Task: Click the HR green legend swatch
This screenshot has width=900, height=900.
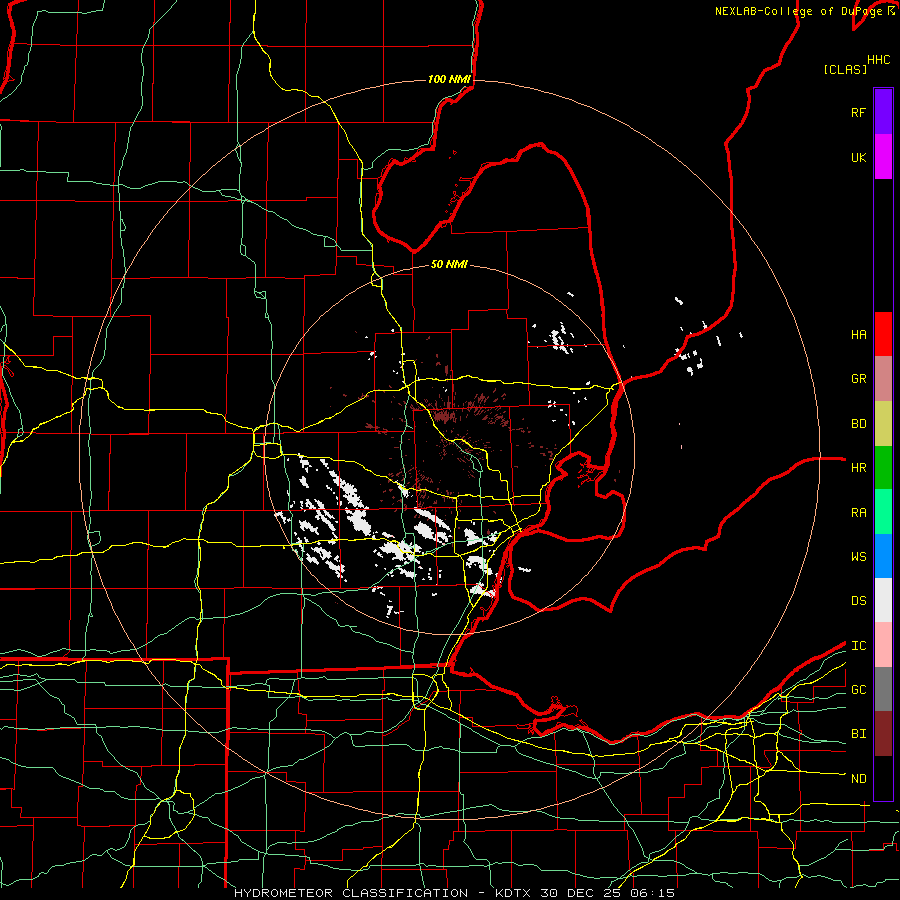Action: [883, 468]
